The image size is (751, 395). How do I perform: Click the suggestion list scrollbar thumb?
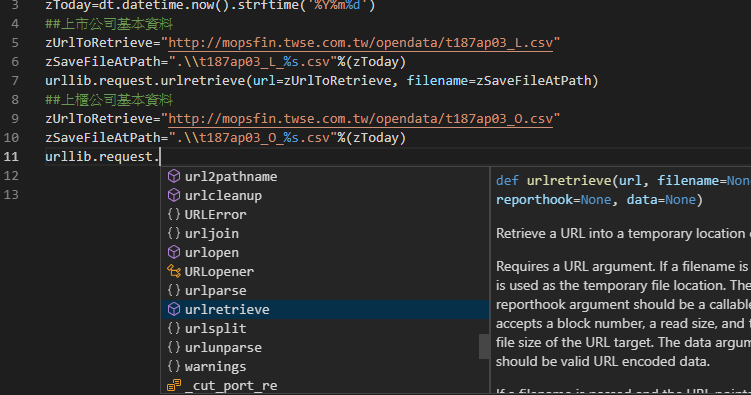tap(484, 346)
